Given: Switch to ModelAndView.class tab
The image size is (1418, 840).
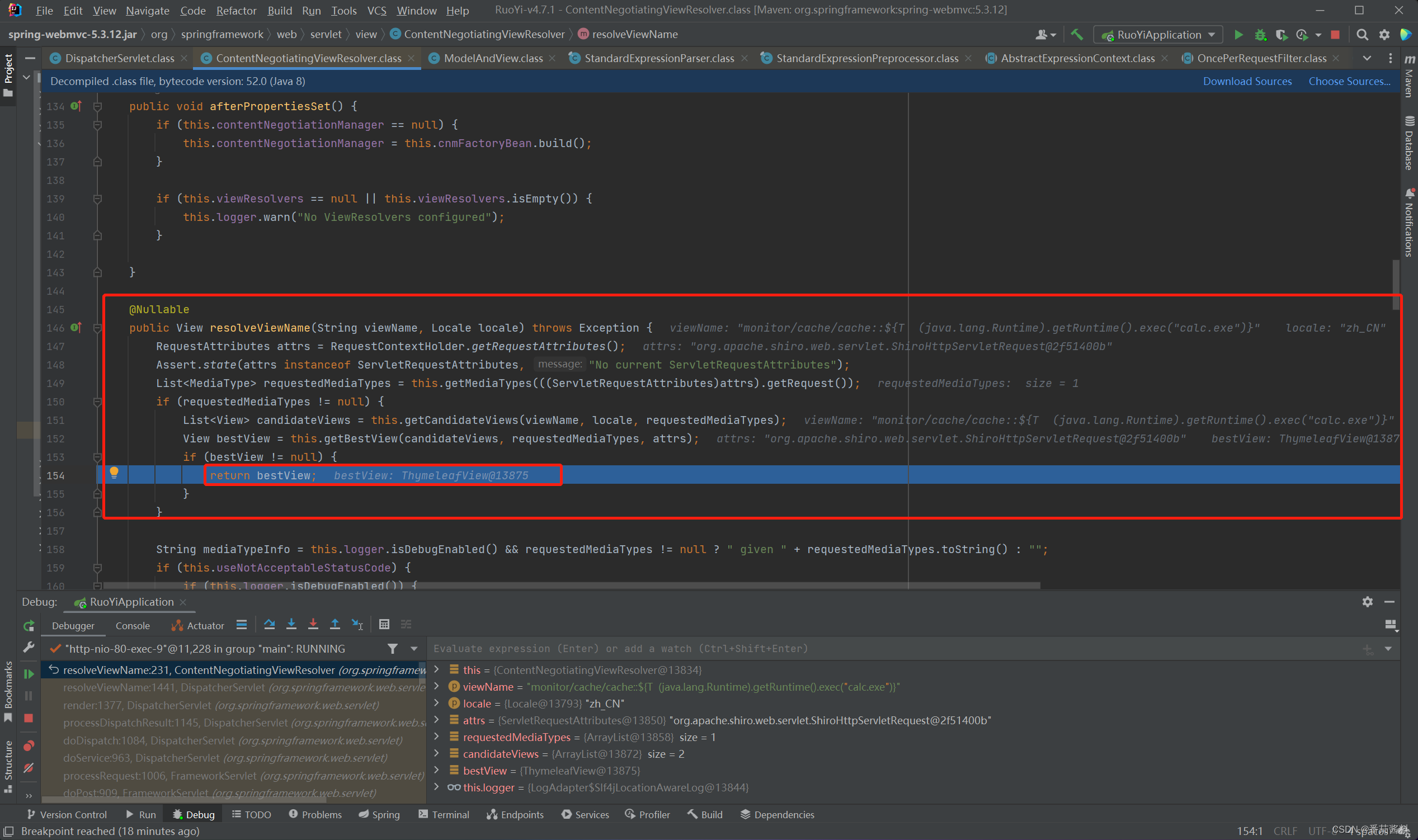Looking at the screenshot, I should 492,58.
